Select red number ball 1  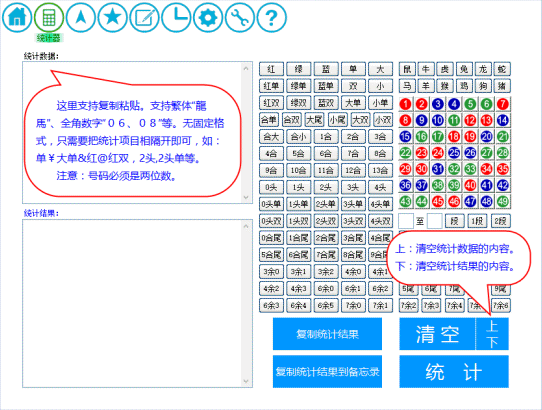coord(405,104)
